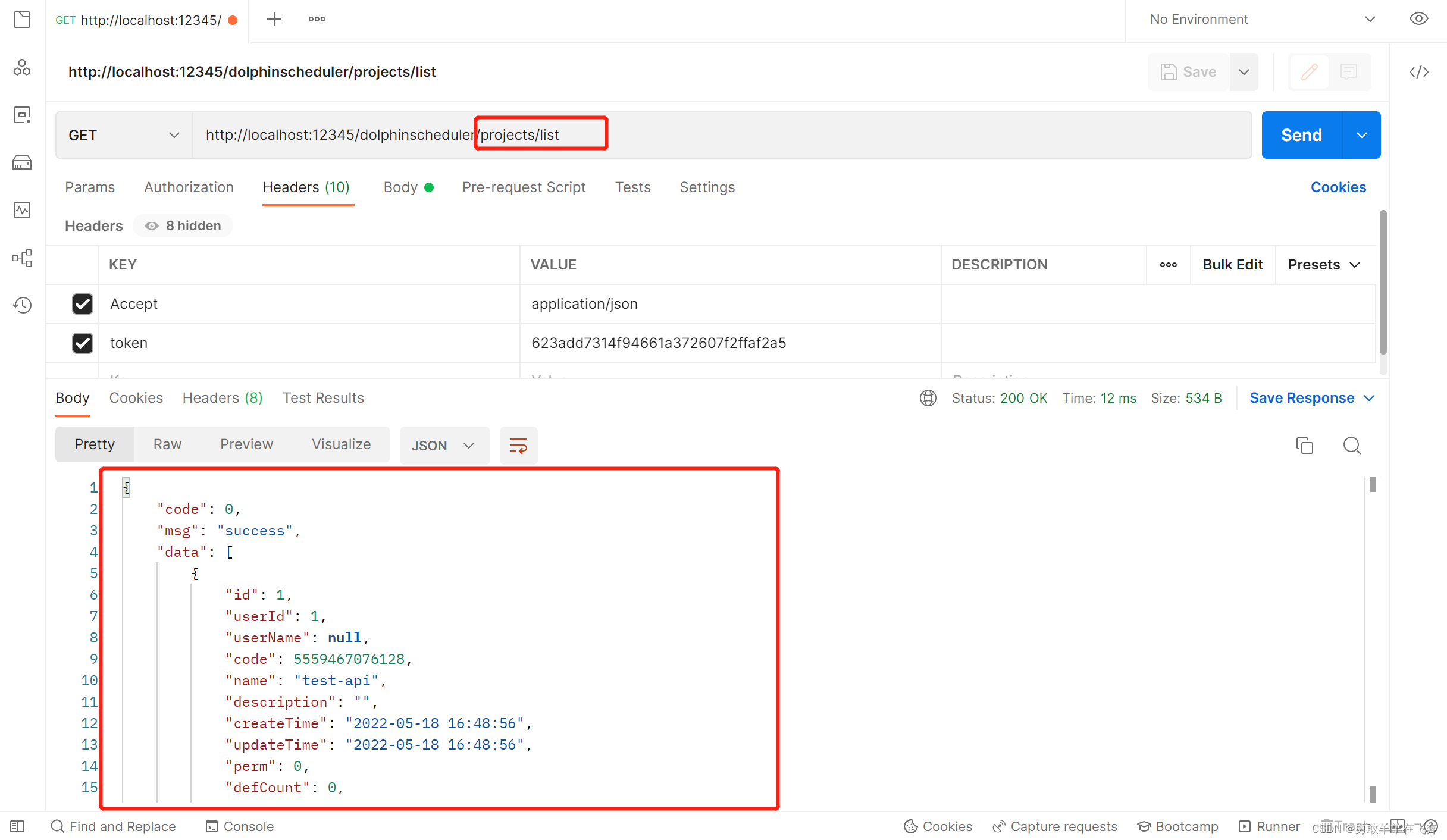Click the wrap text icon in response
This screenshot has height=840, width=1447.
point(518,445)
